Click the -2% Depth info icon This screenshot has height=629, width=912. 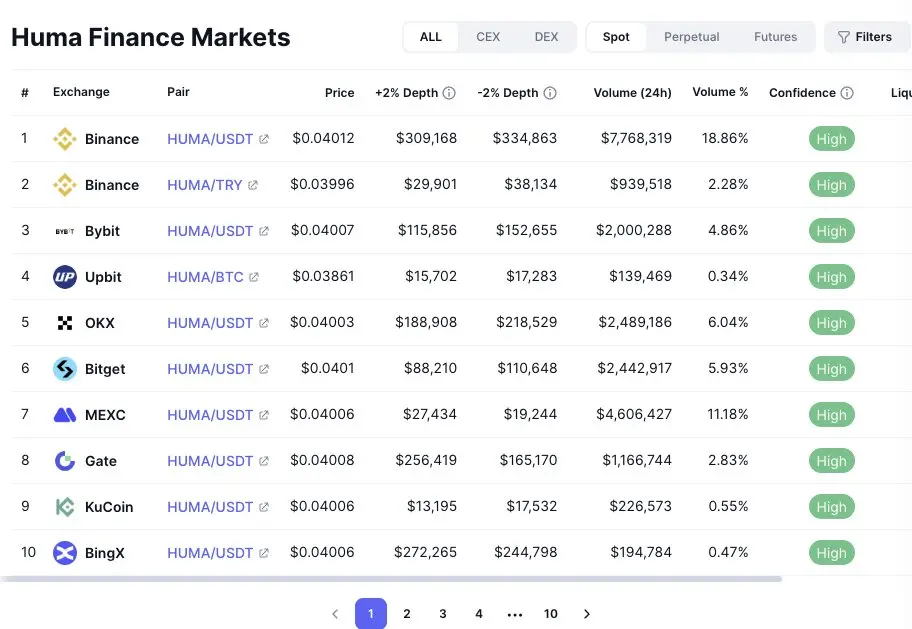click(x=550, y=93)
